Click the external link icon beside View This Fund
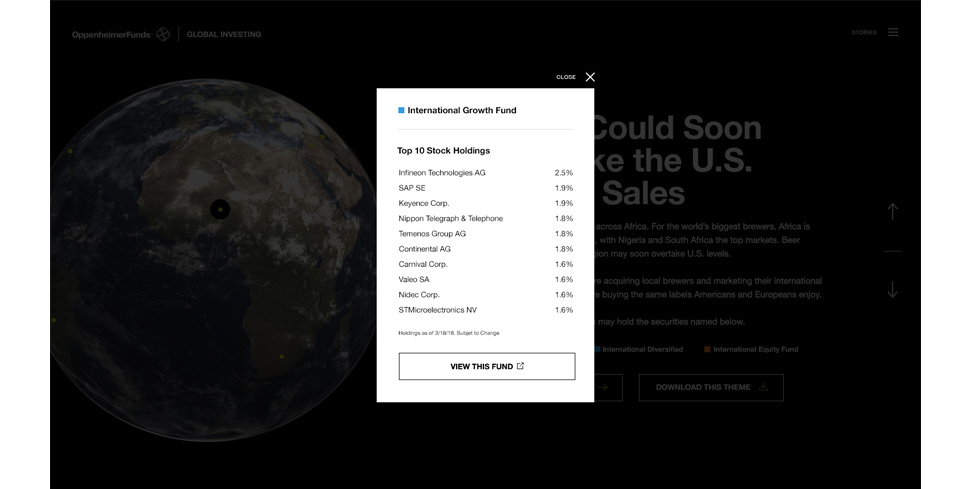This screenshot has width=970, height=489. pyautogui.click(x=520, y=366)
